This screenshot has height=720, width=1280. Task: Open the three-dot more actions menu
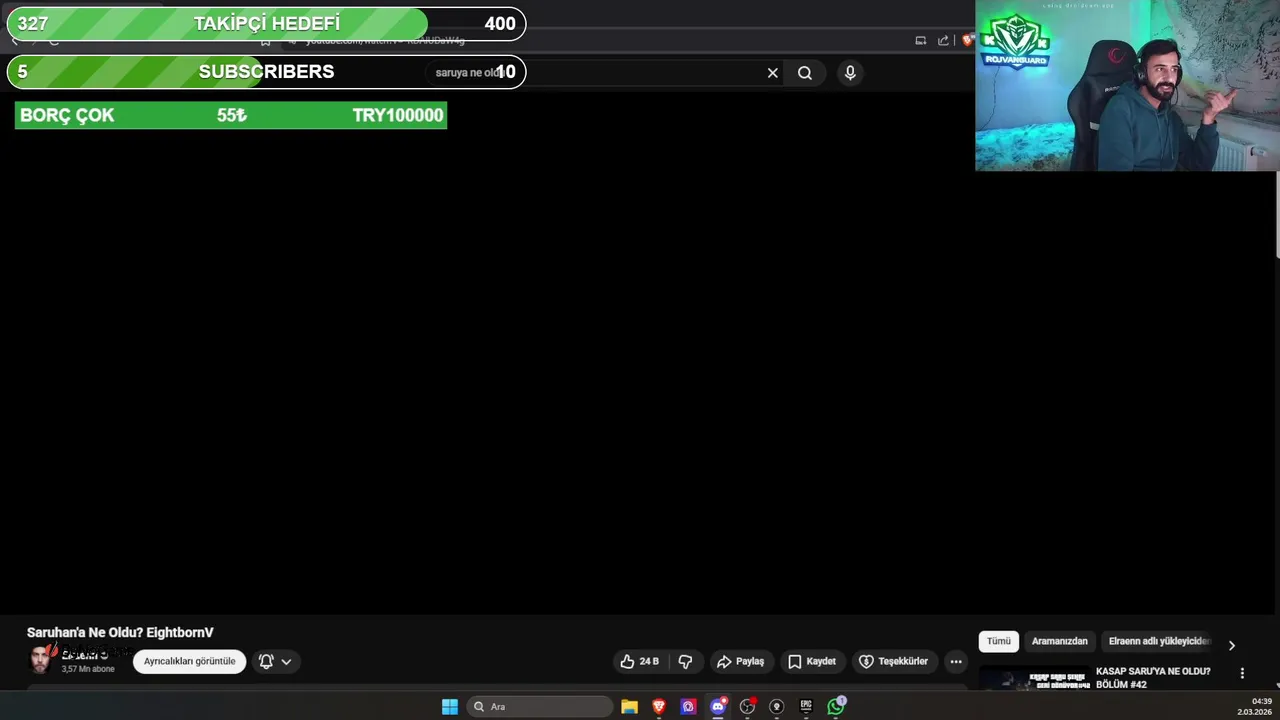point(956,661)
